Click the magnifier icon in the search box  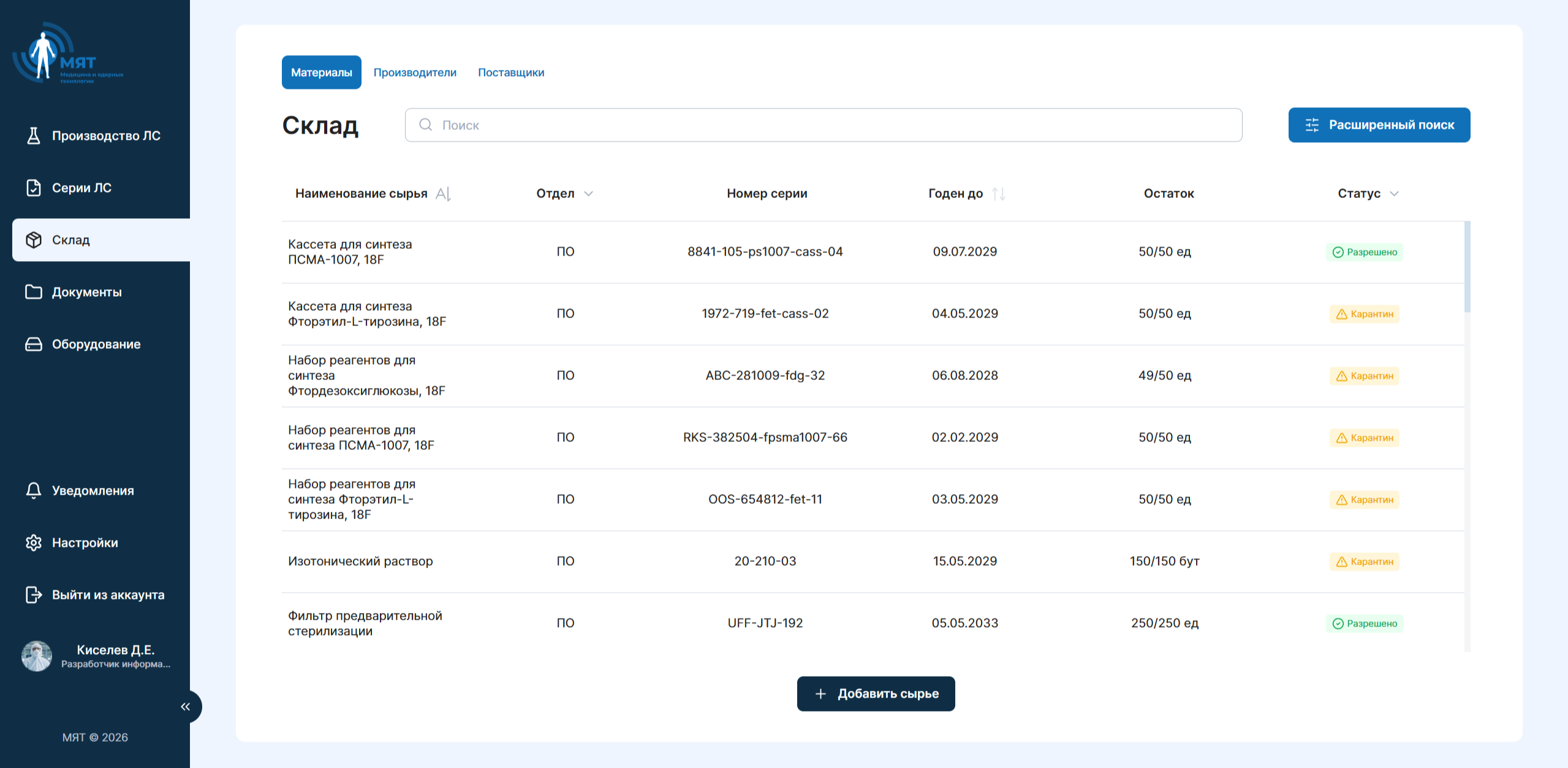426,125
